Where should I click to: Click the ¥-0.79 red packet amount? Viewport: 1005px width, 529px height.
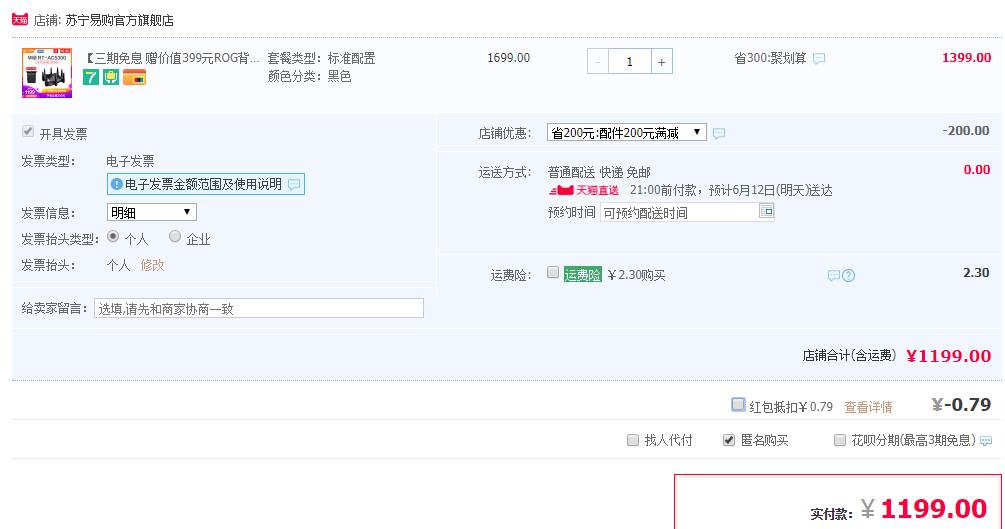tap(961, 405)
